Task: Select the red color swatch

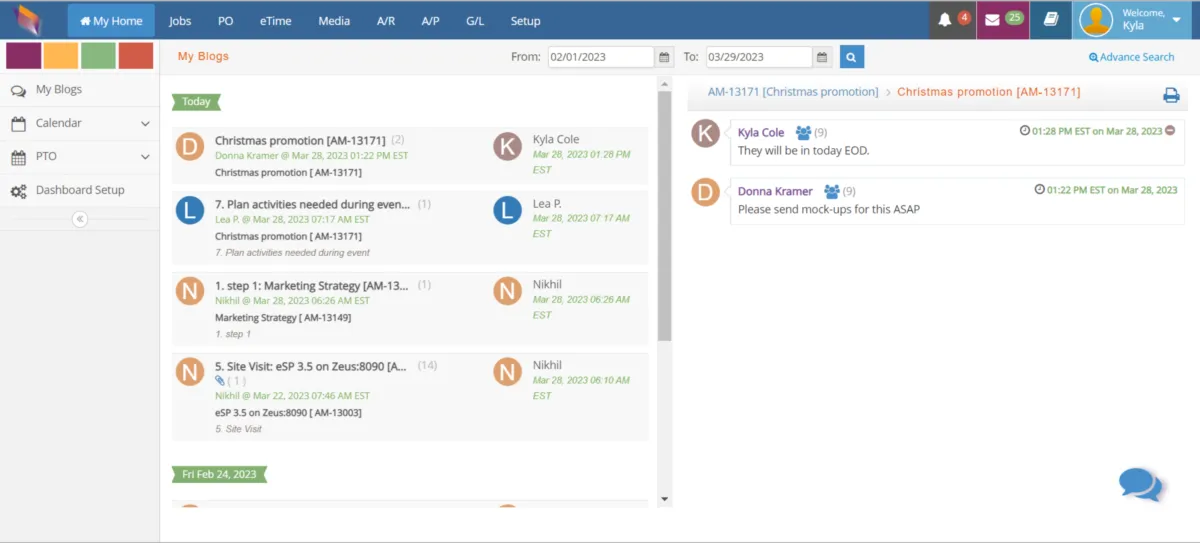Action: 135,56
